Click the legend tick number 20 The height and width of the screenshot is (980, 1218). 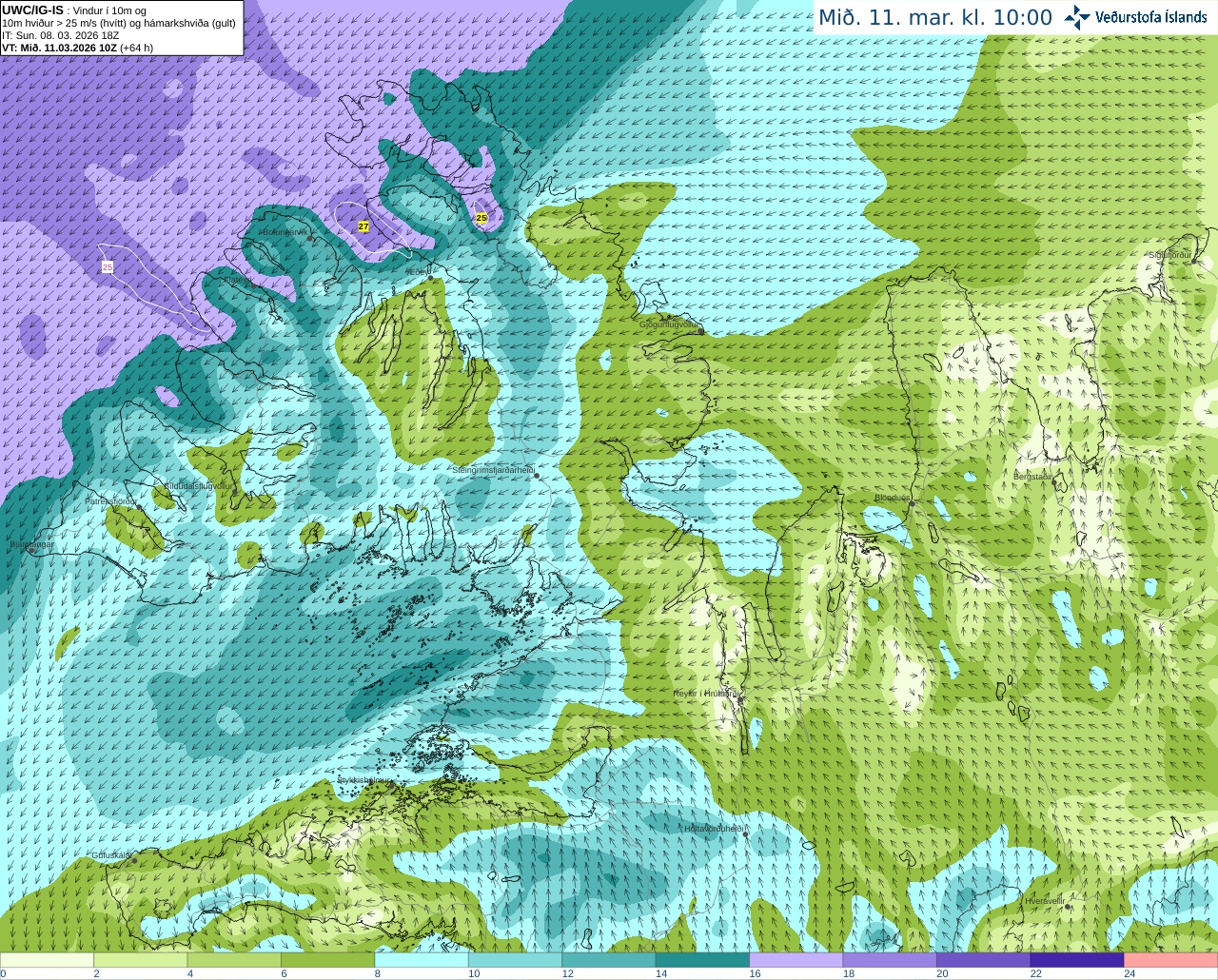(942, 973)
